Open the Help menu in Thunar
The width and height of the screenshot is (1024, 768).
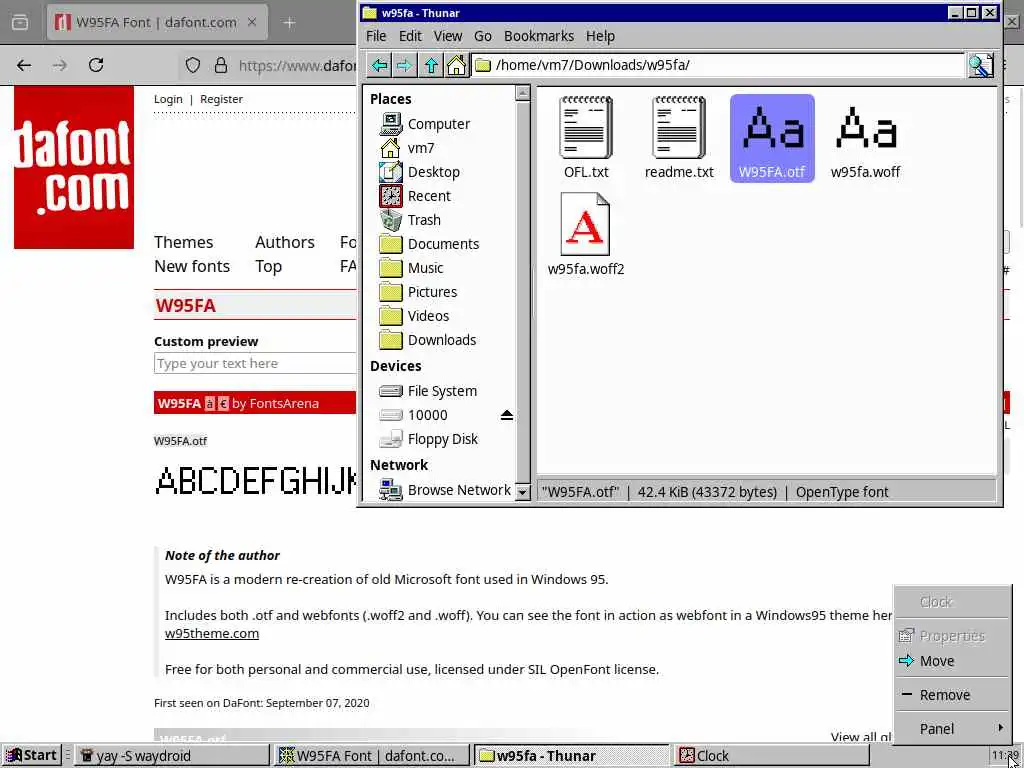pyautogui.click(x=600, y=36)
